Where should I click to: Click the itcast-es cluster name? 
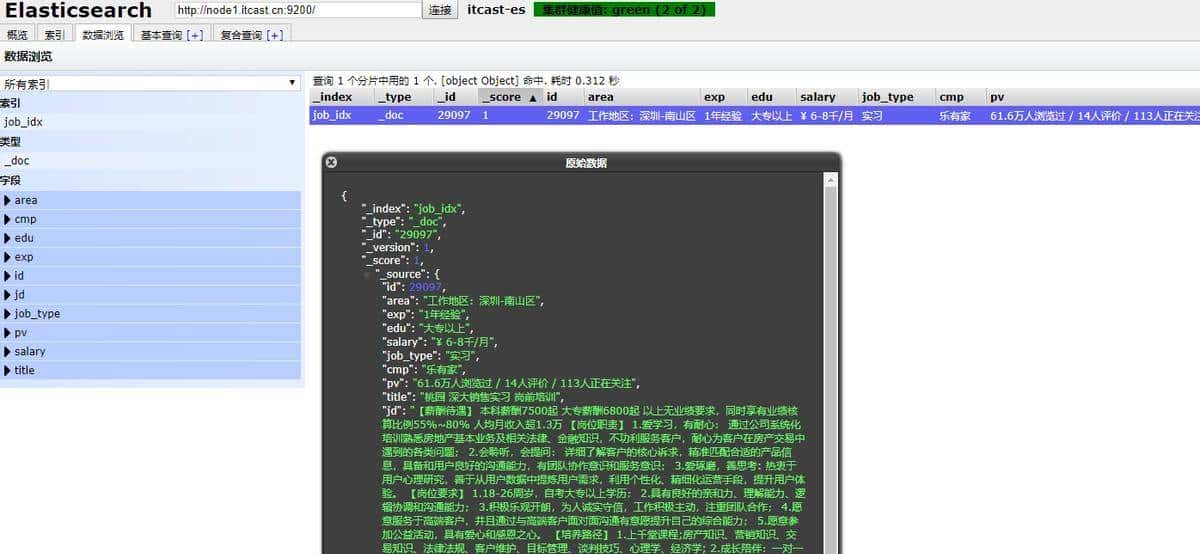(x=496, y=10)
